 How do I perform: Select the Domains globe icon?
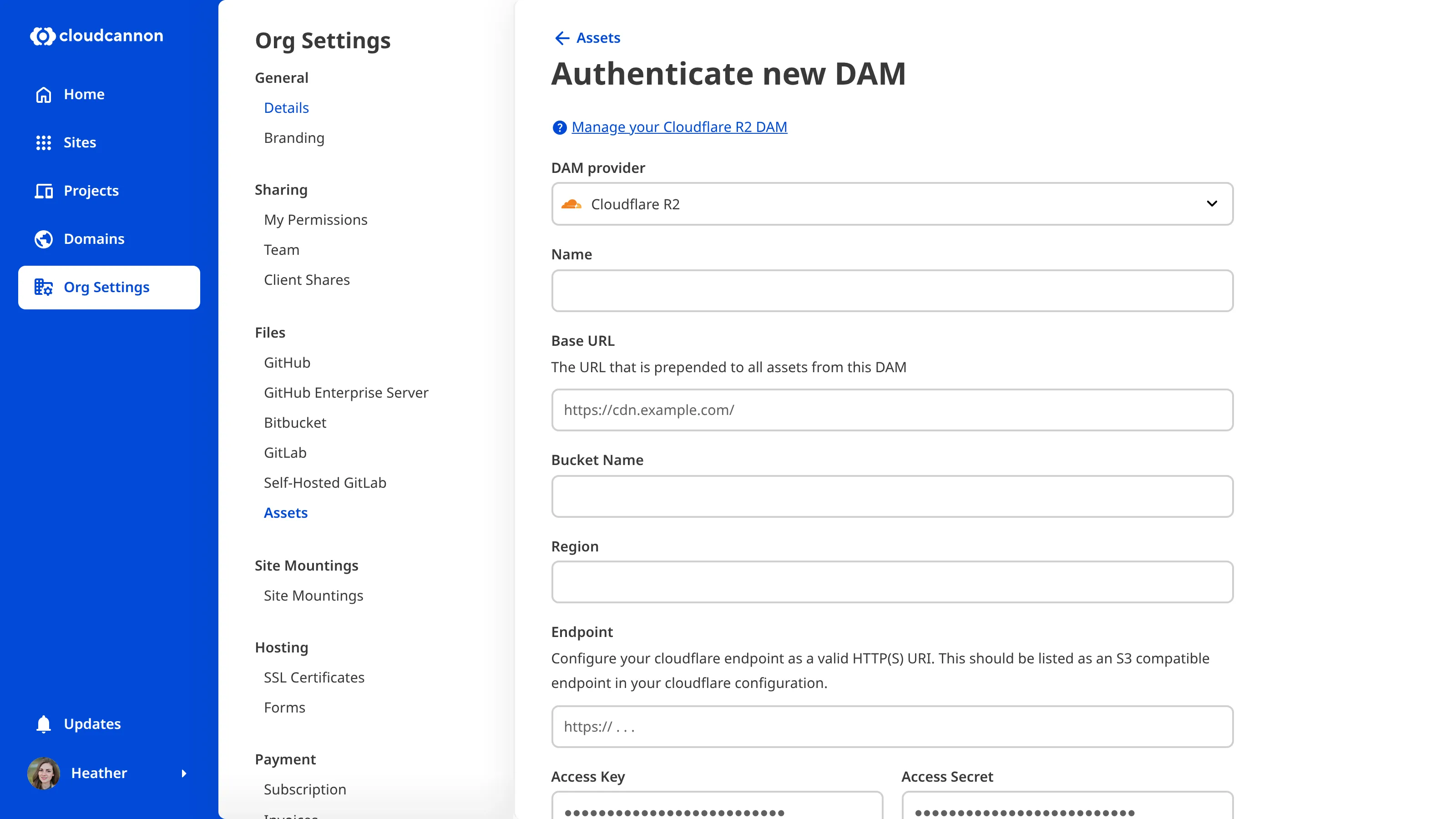(44, 238)
